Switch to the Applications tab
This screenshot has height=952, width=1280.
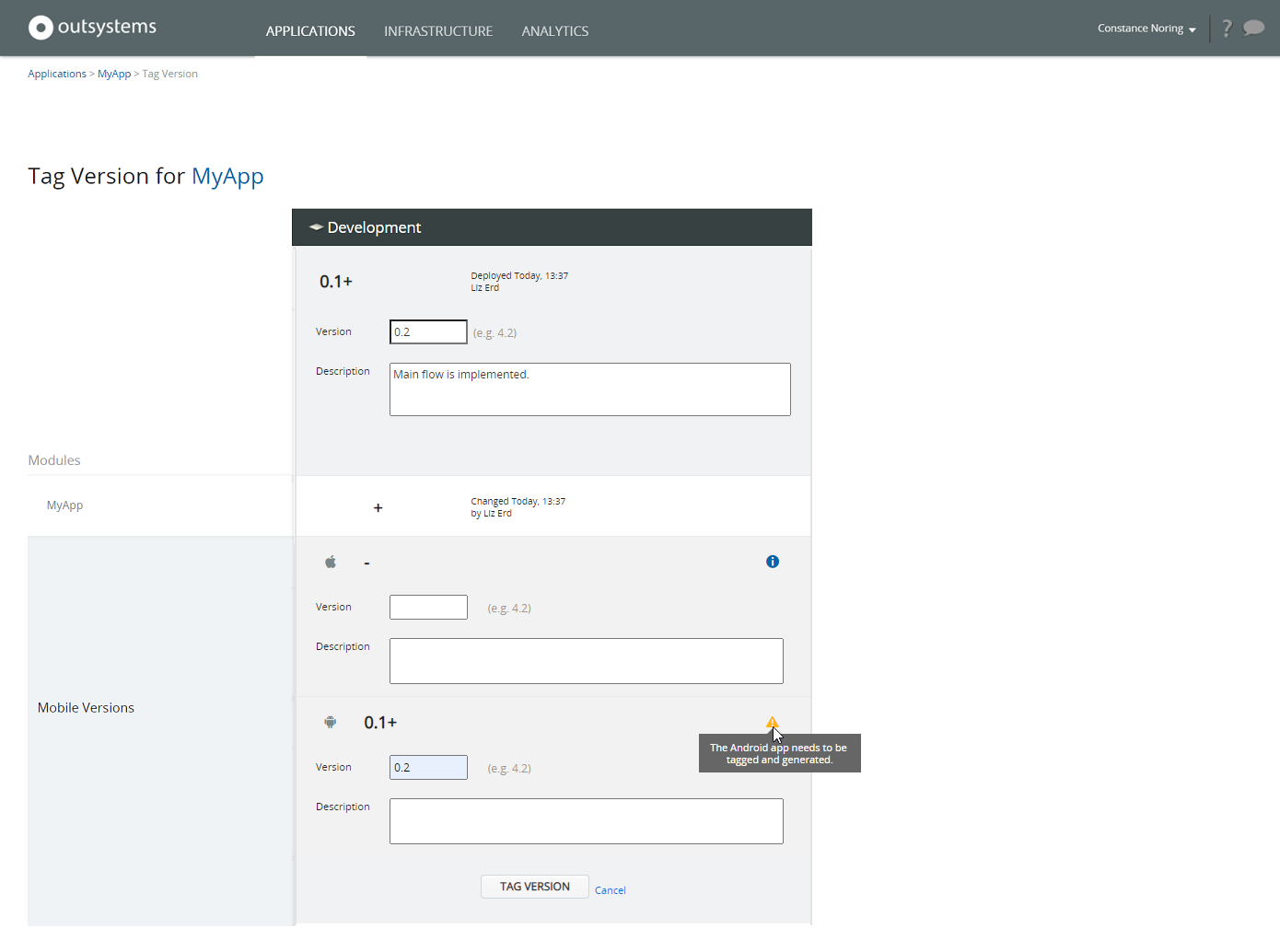(310, 31)
